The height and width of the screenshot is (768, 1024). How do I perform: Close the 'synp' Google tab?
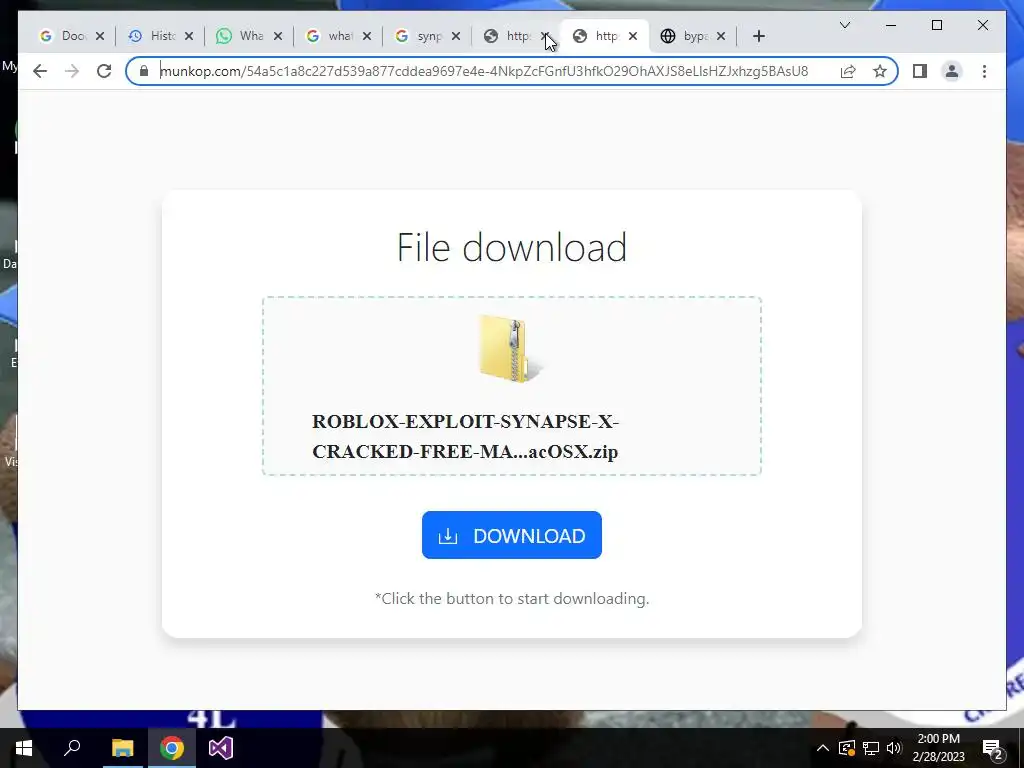coord(455,36)
